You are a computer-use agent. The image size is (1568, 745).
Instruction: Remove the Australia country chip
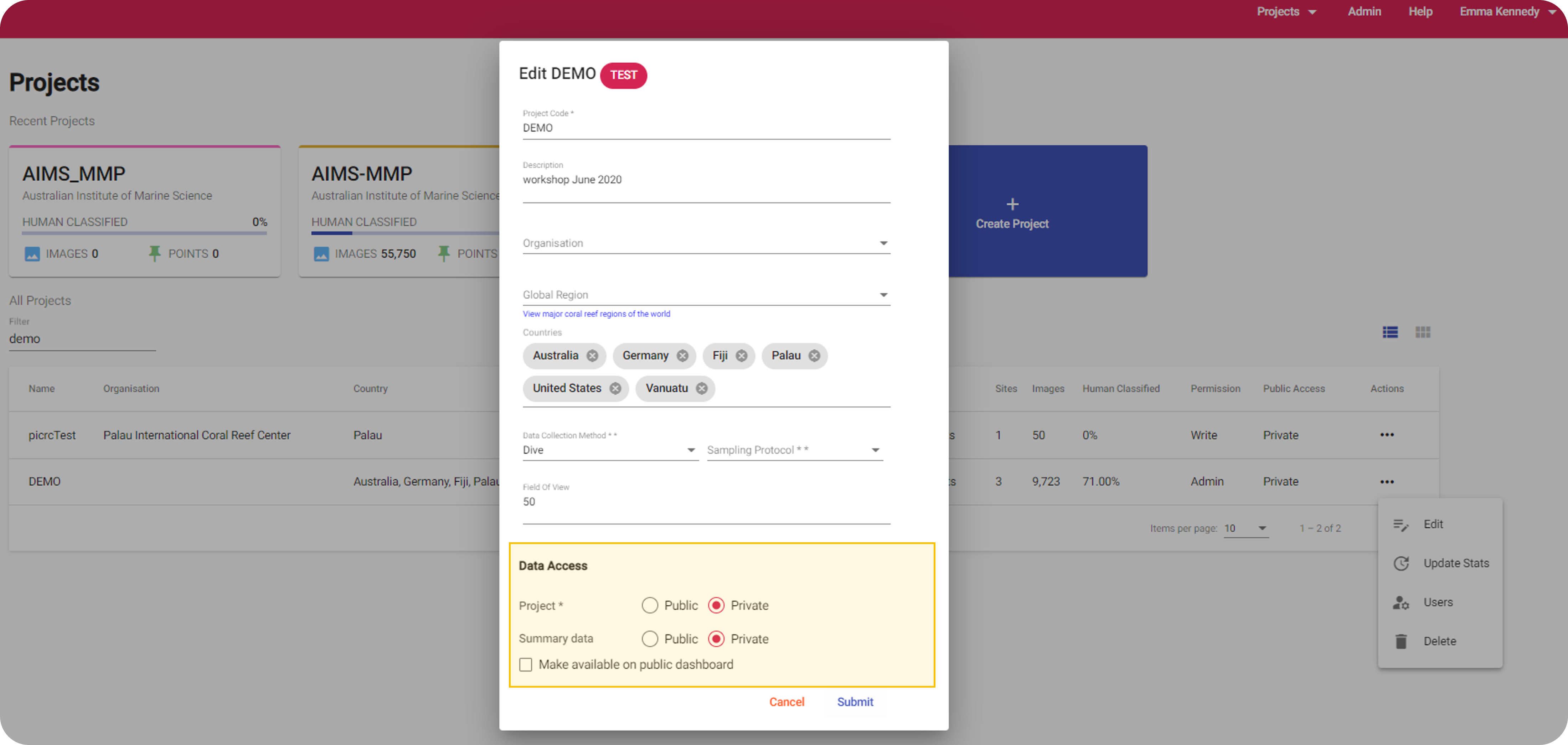tap(592, 356)
